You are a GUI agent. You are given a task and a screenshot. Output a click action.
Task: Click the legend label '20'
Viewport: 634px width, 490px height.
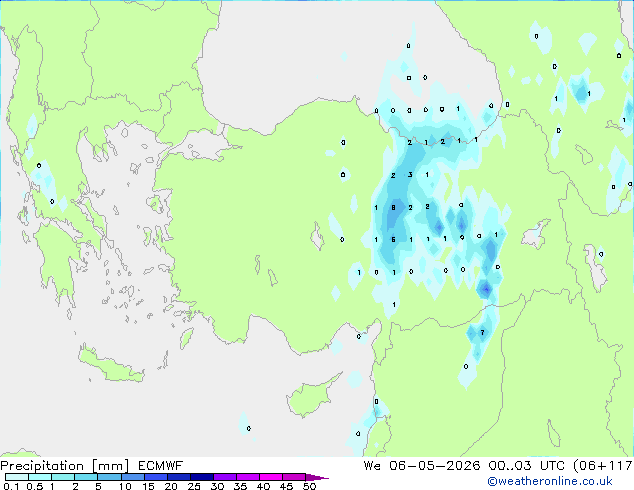coord(171,486)
